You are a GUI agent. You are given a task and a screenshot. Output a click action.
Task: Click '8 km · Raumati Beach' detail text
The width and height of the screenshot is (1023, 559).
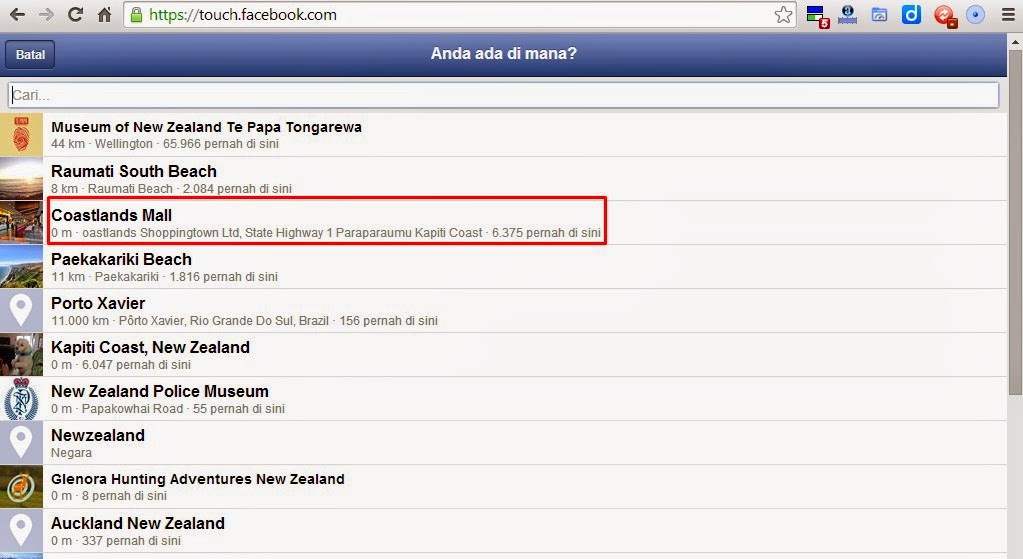(112, 189)
